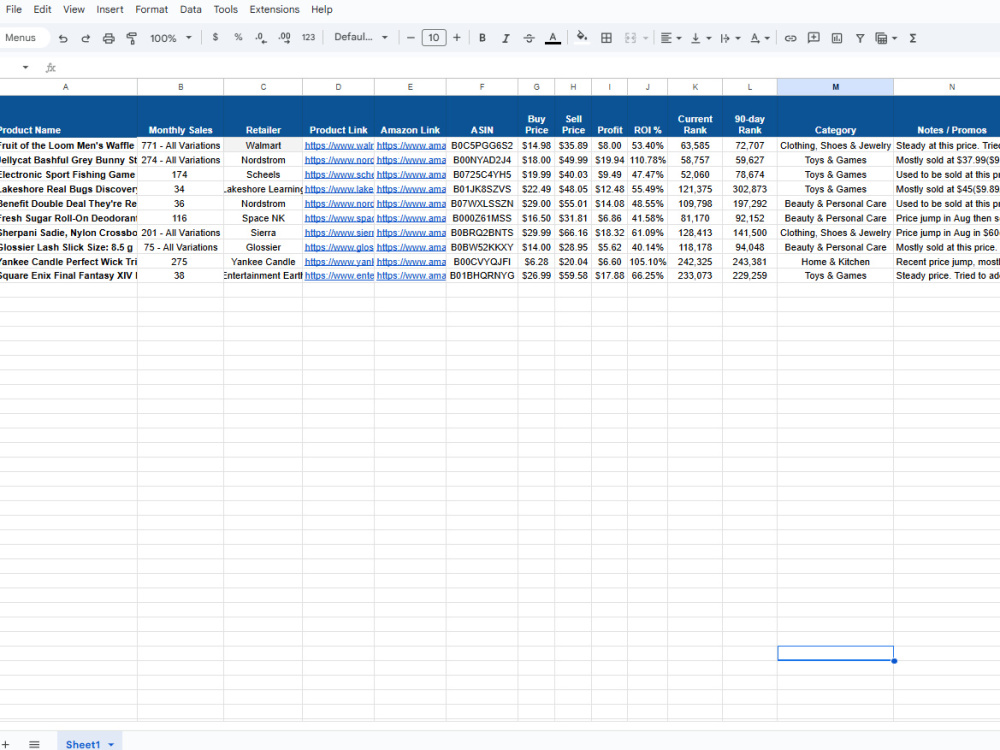Print the spreadsheet with printer icon
This screenshot has width=1000, height=750.
point(108,38)
